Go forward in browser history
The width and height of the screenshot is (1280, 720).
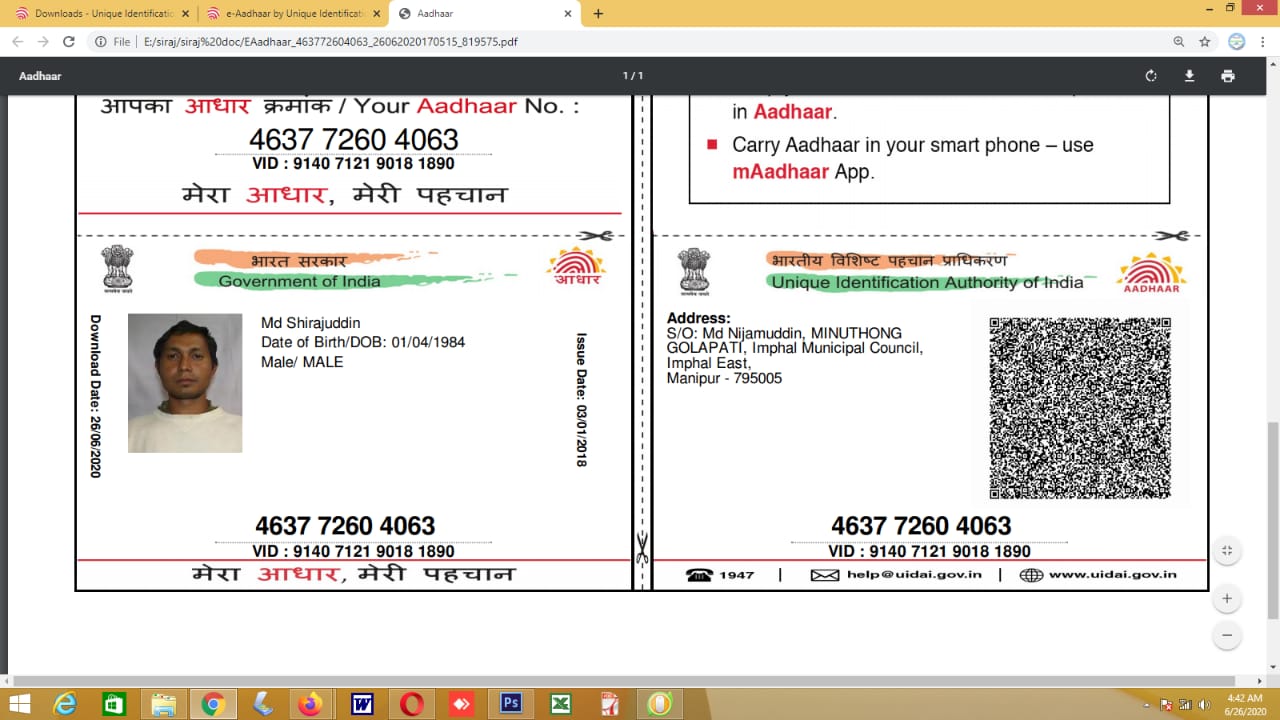(x=43, y=42)
